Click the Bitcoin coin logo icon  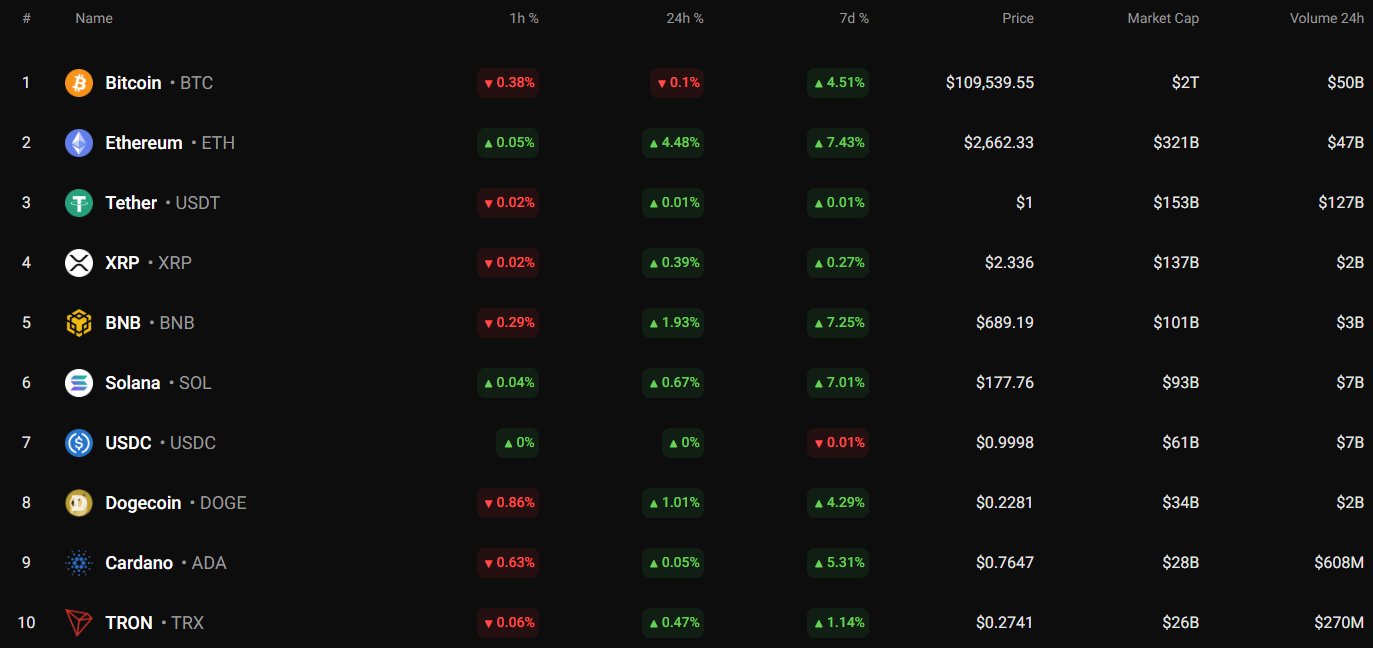pyautogui.click(x=79, y=83)
